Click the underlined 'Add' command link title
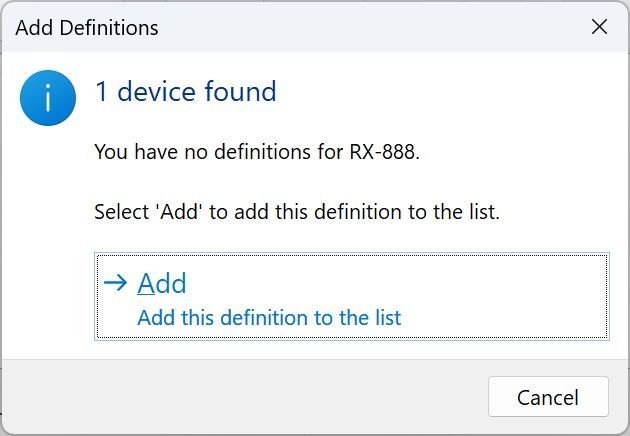Viewport: 630px width, 436px height. (162, 284)
